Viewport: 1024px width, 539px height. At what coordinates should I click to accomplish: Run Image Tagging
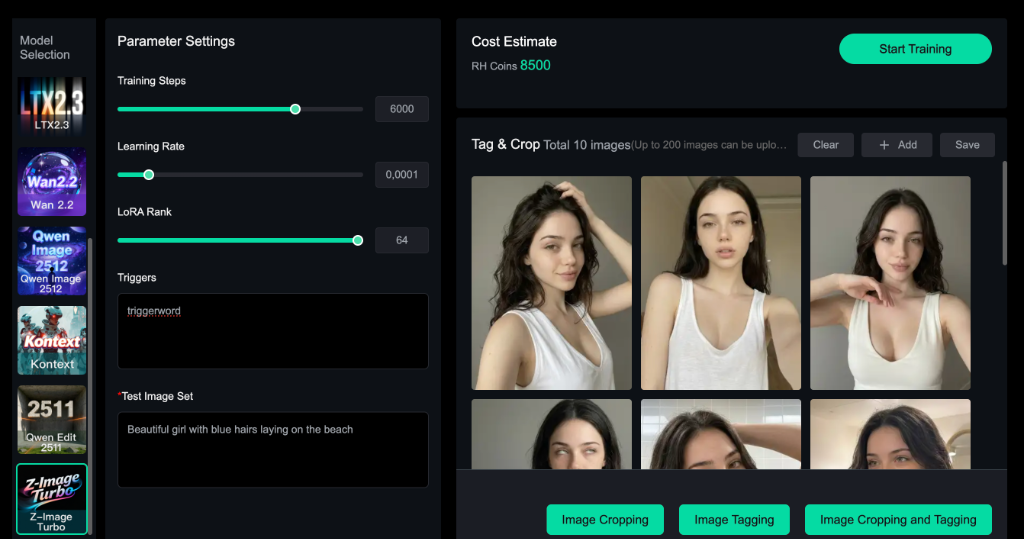(x=734, y=519)
